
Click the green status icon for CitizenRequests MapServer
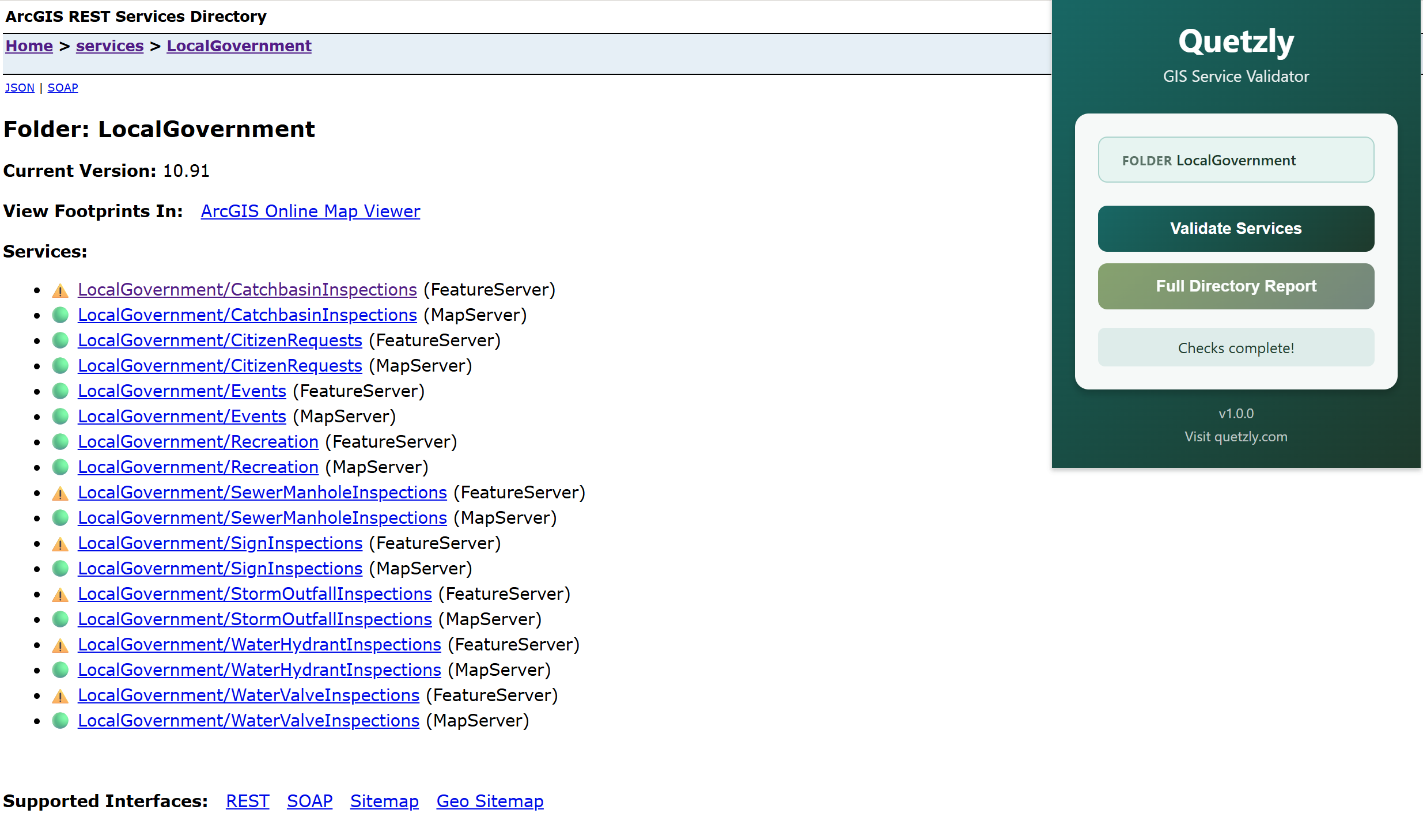60,366
